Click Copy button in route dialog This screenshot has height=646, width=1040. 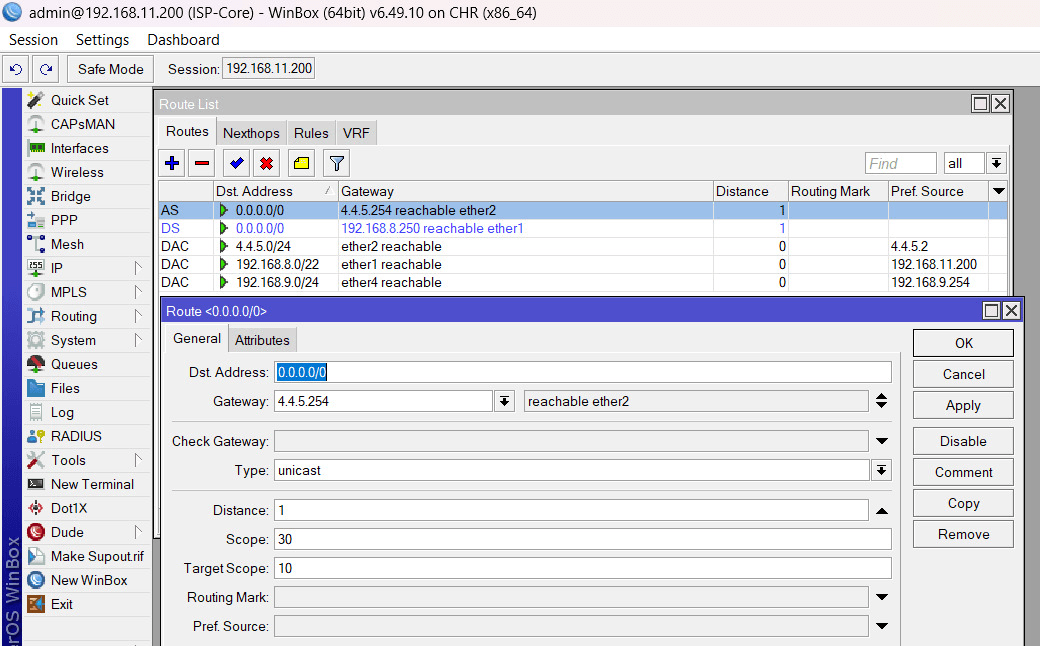pos(963,503)
